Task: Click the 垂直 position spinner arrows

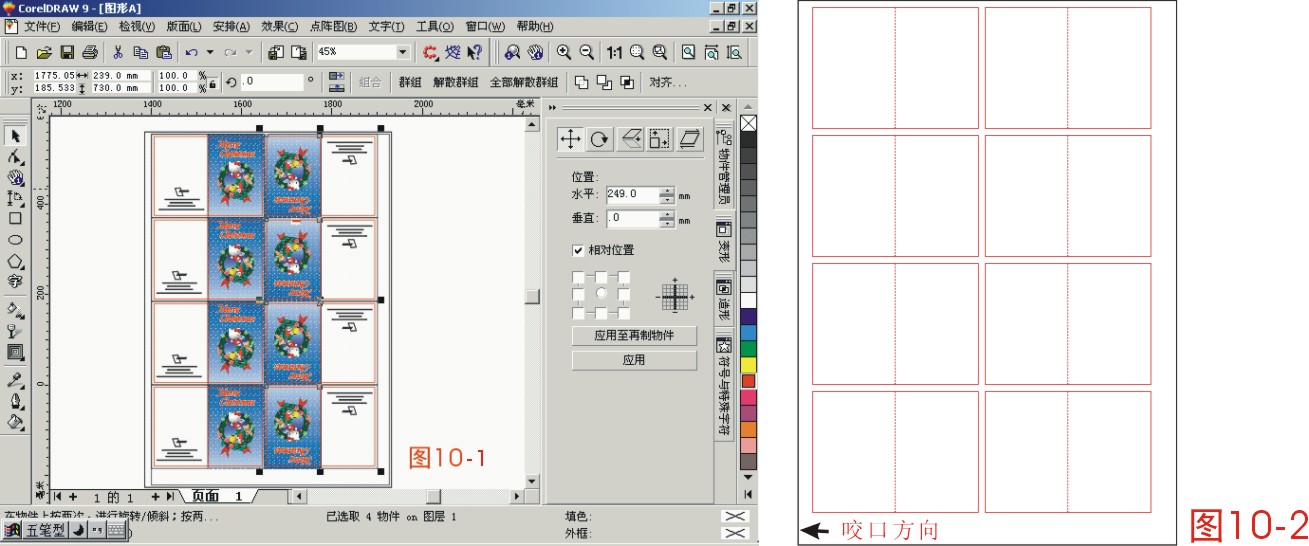Action: coord(667,218)
